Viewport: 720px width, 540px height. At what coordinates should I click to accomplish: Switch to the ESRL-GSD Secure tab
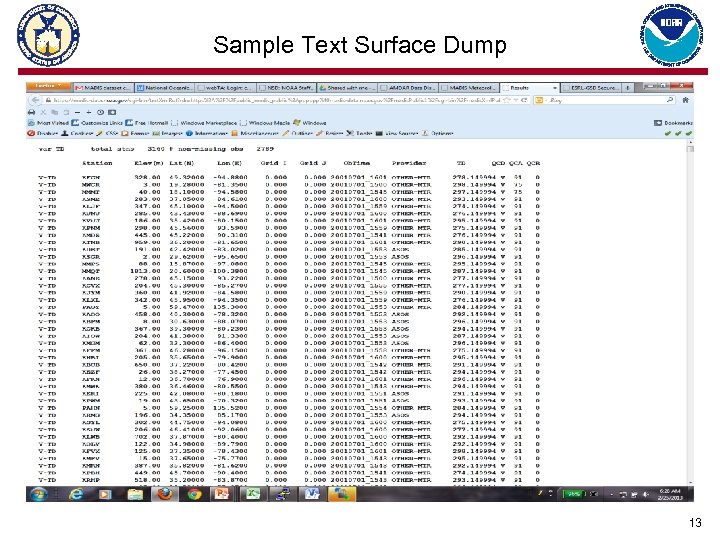(x=591, y=87)
